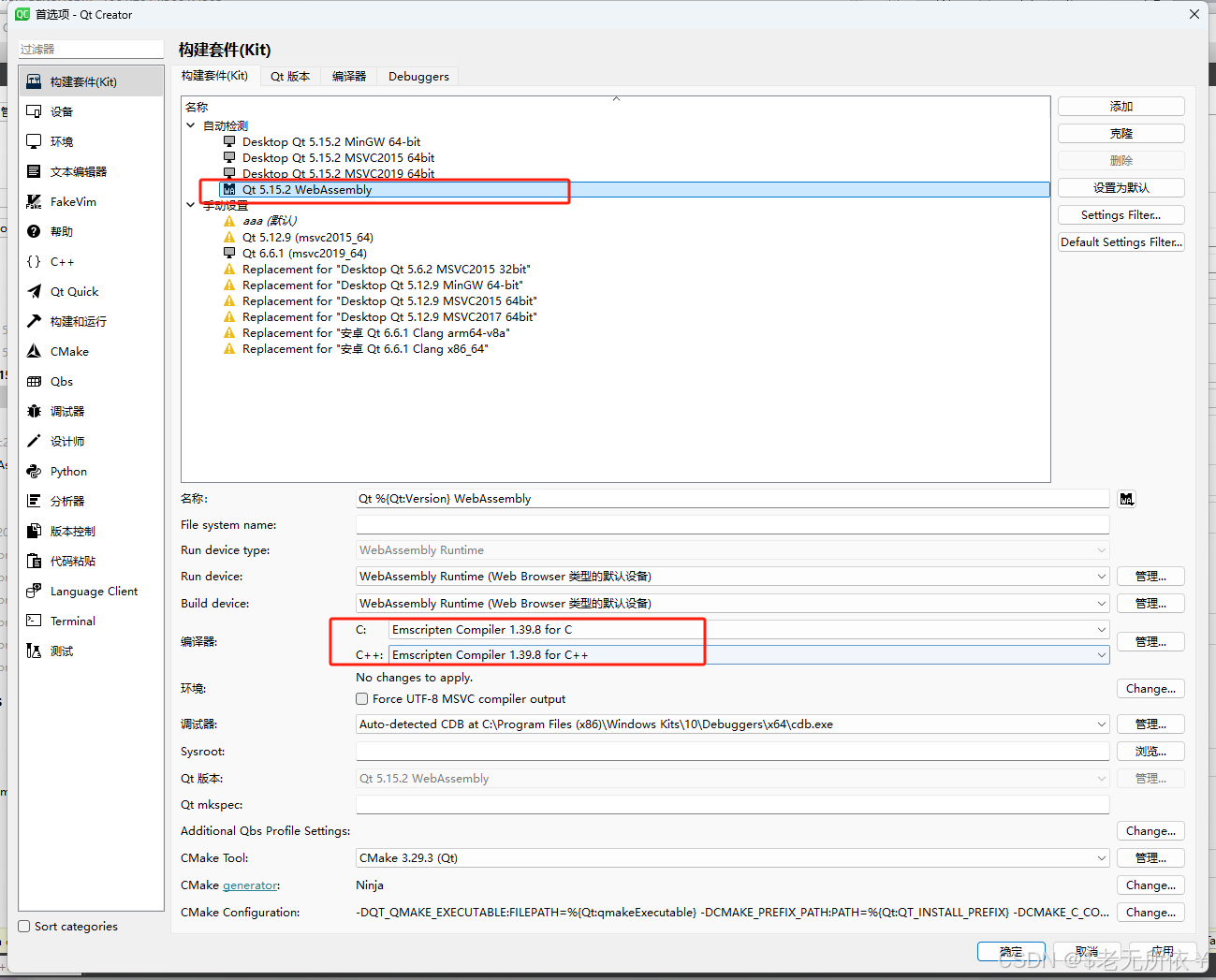Enable Force UTF-8 MSVC compiler output
Viewport: 1216px width, 980px height.
tap(361, 698)
